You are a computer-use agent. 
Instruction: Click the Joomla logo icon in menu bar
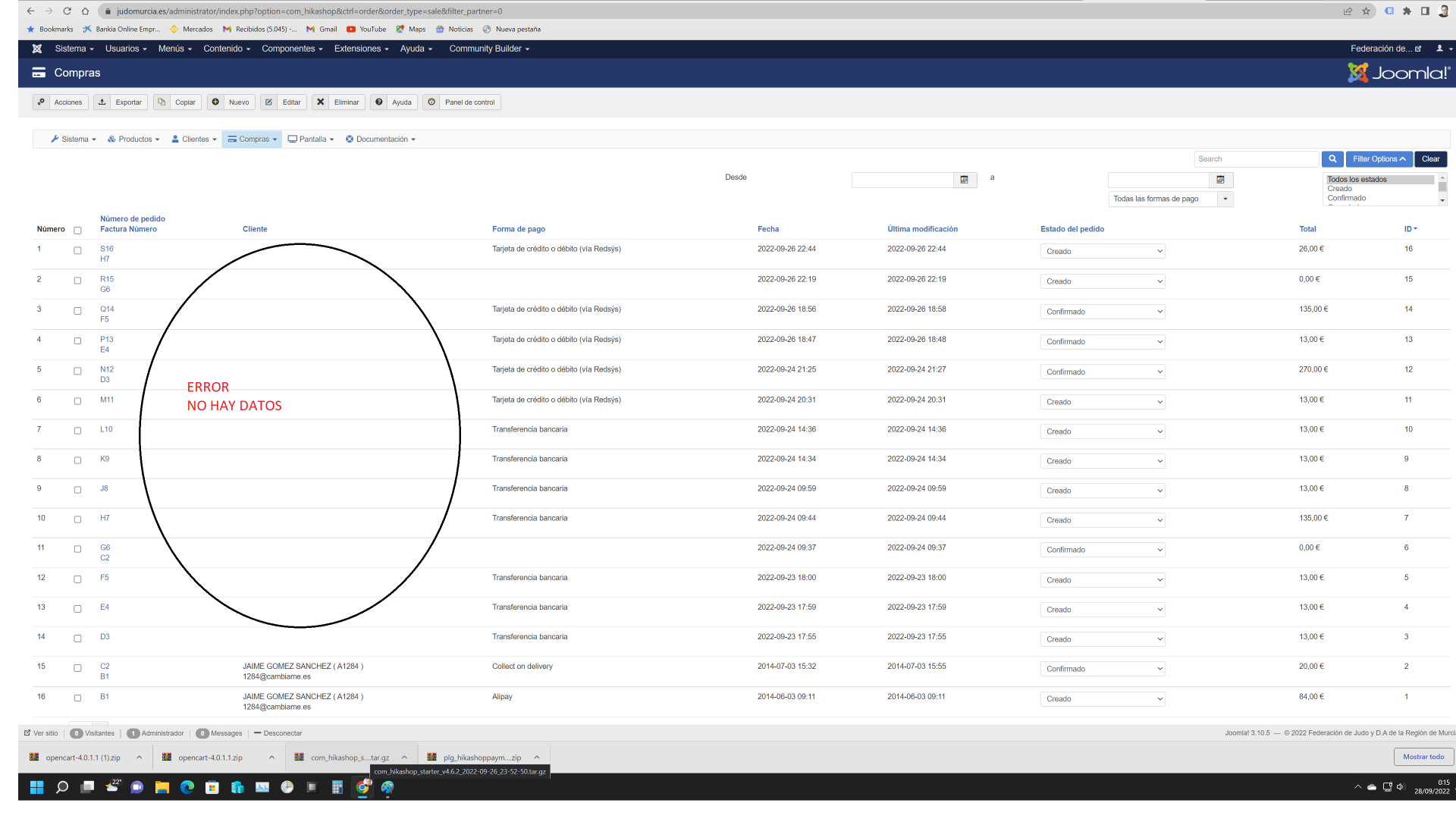tap(36, 49)
